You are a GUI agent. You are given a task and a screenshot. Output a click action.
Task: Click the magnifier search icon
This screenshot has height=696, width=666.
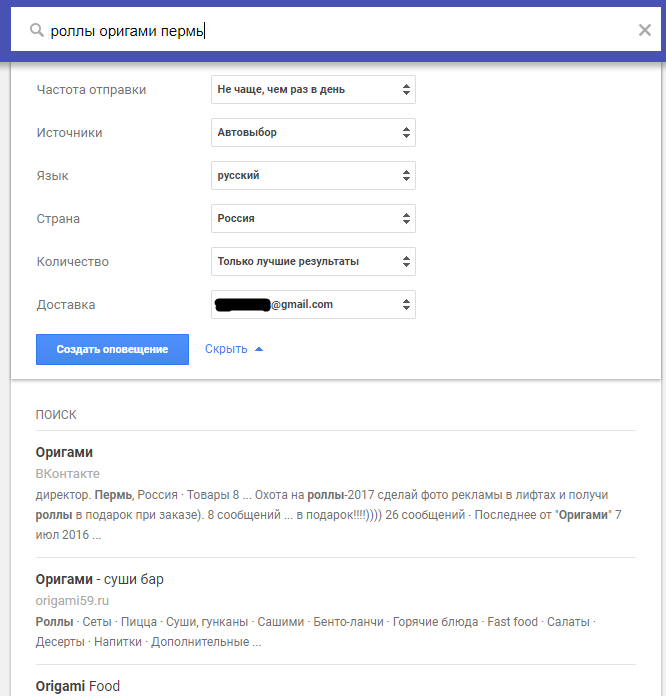(36, 30)
